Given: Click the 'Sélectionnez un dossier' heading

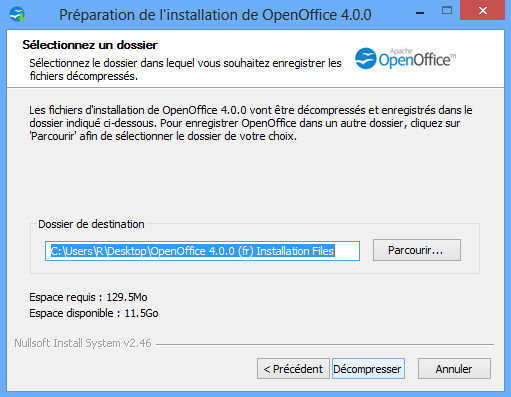Looking at the screenshot, I should tap(90, 45).
